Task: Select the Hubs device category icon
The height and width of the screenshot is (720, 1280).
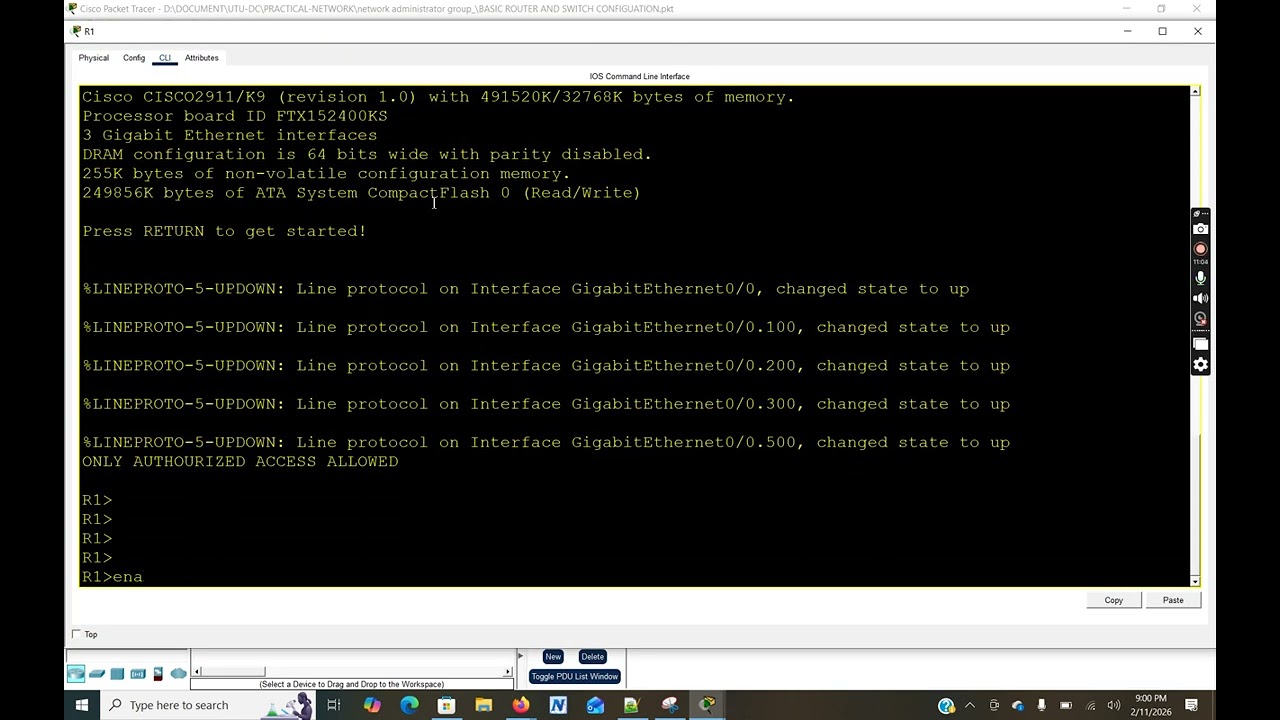Action: pyautogui.click(x=117, y=674)
